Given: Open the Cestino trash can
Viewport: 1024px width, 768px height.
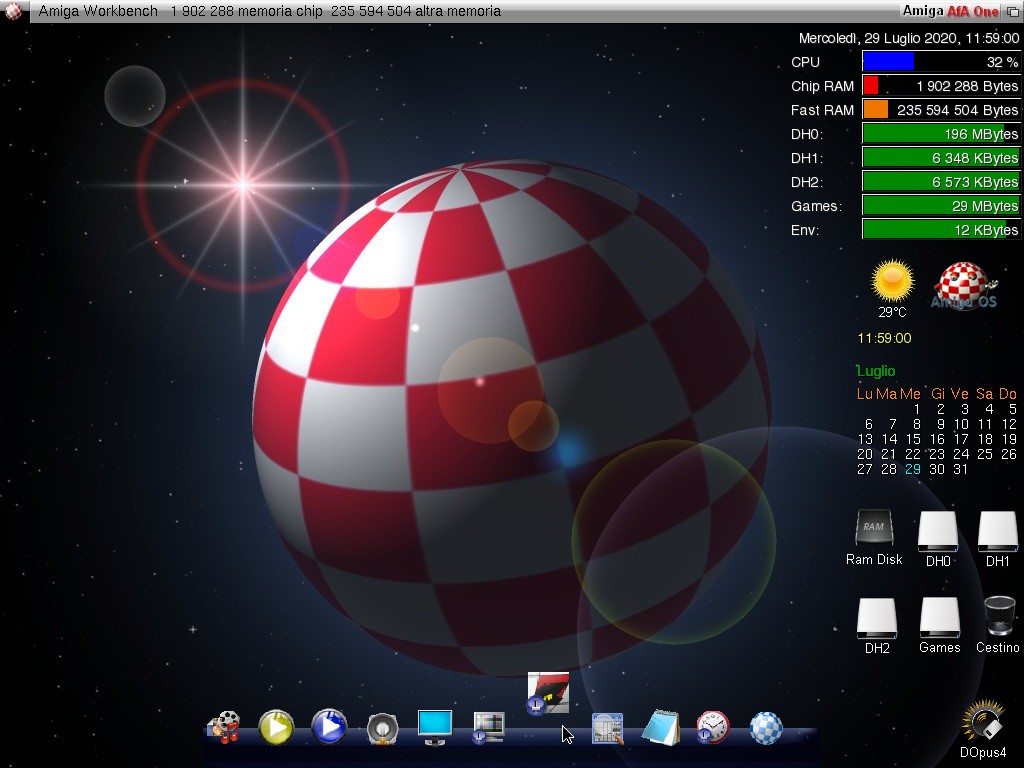Looking at the screenshot, I should 999,617.
